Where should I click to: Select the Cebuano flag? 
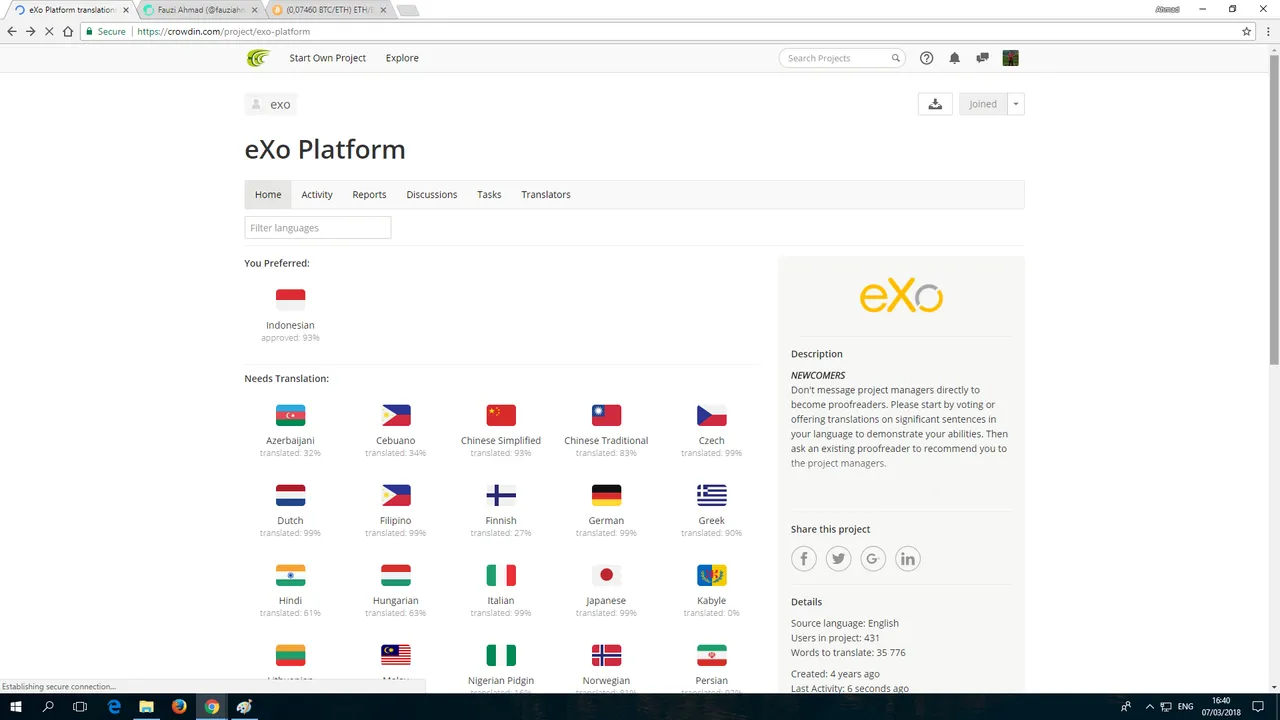396,415
